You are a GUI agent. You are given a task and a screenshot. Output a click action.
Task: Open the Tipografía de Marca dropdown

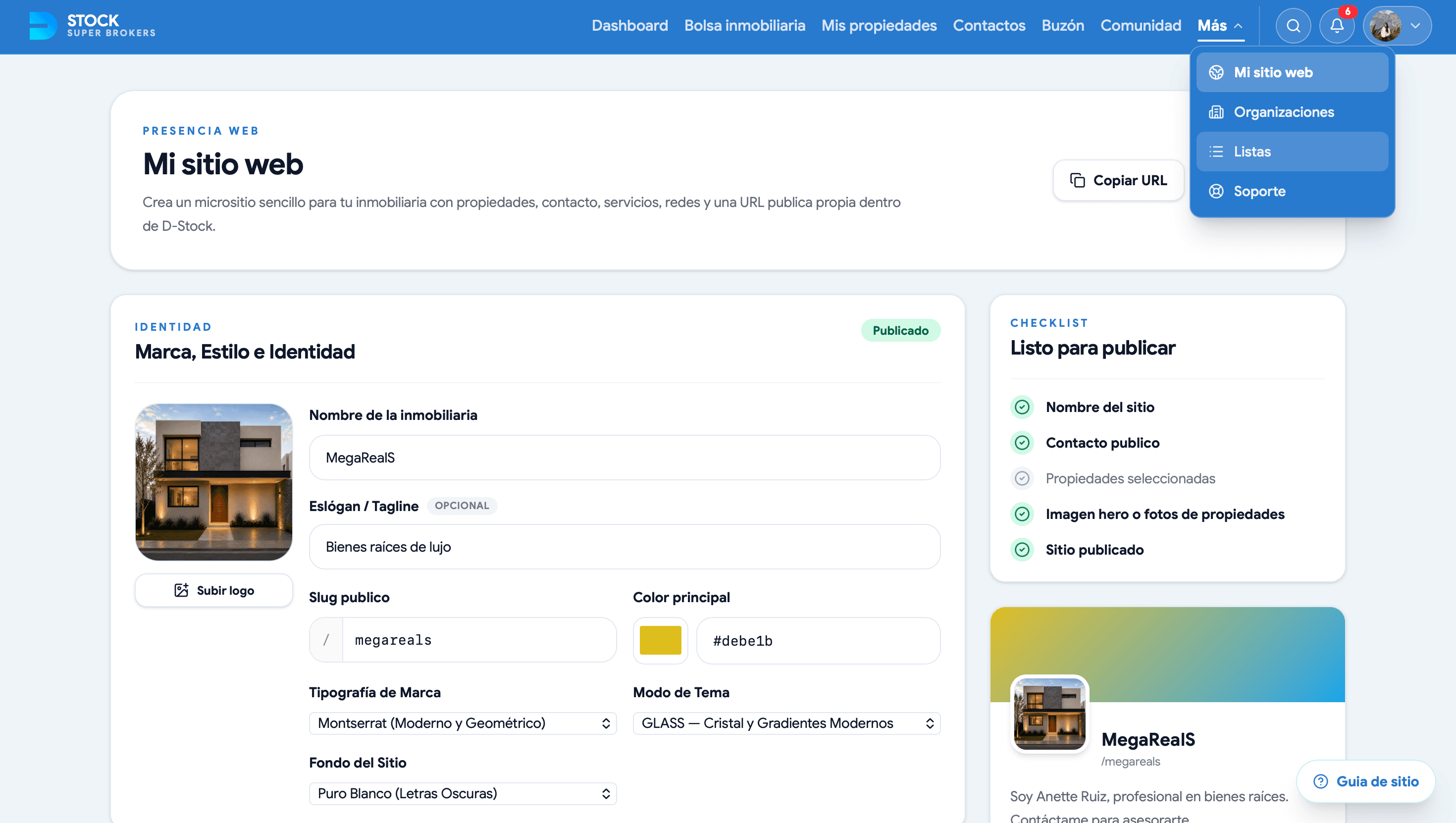point(463,723)
